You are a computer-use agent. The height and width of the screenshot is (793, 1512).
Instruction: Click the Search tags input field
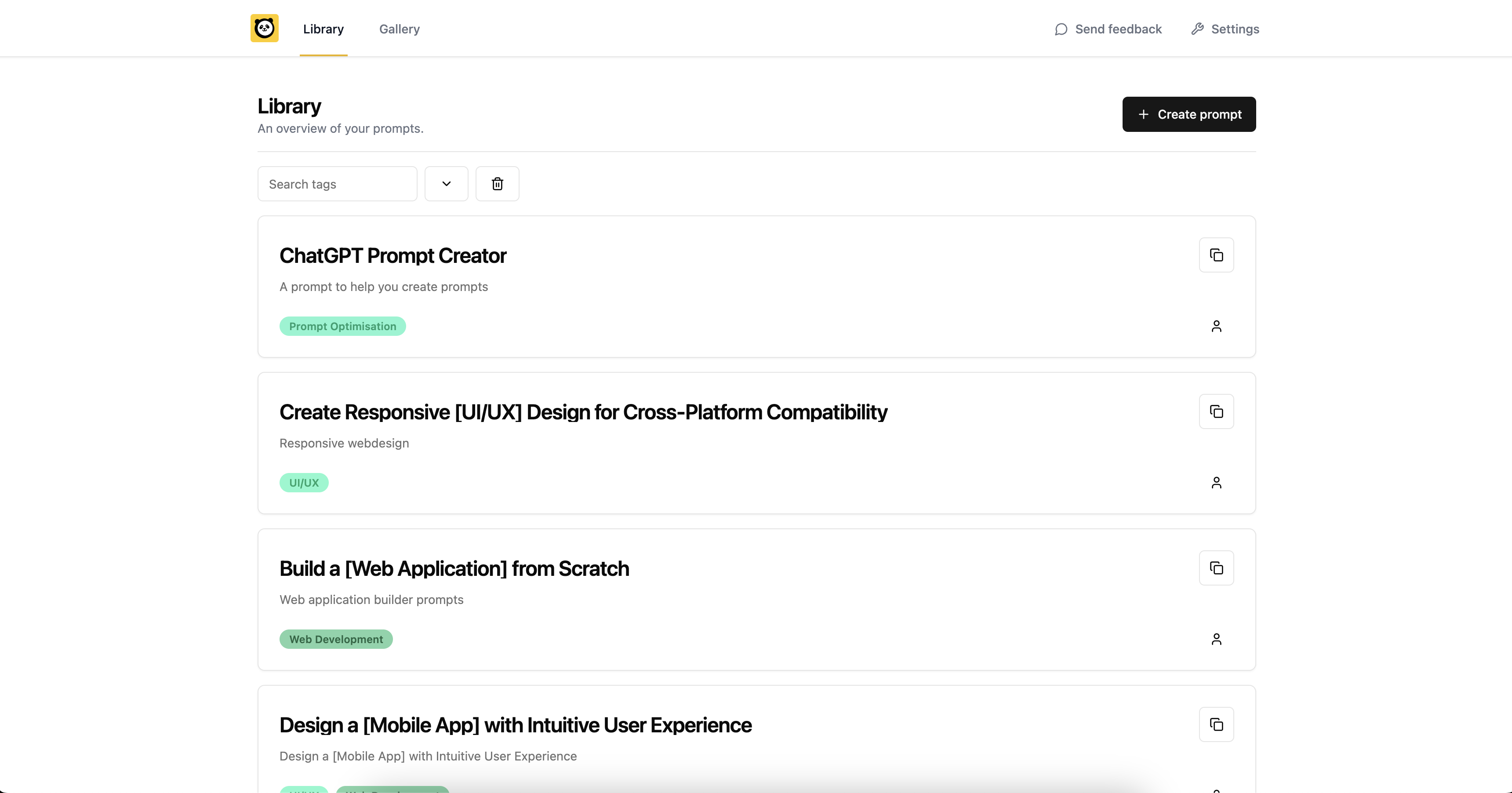(337, 184)
